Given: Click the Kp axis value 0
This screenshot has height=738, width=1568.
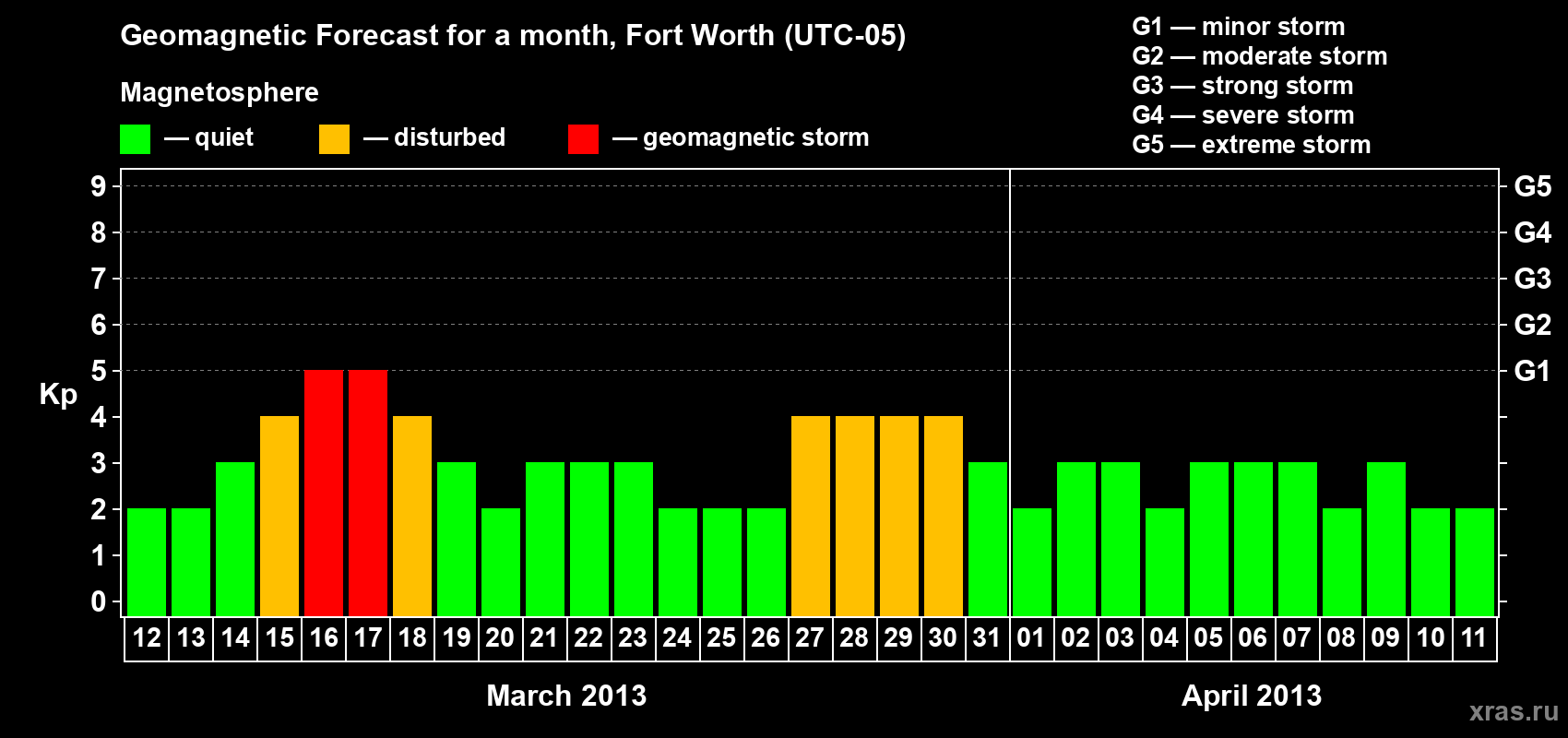Looking at the screenshot, I should point(99,601).
